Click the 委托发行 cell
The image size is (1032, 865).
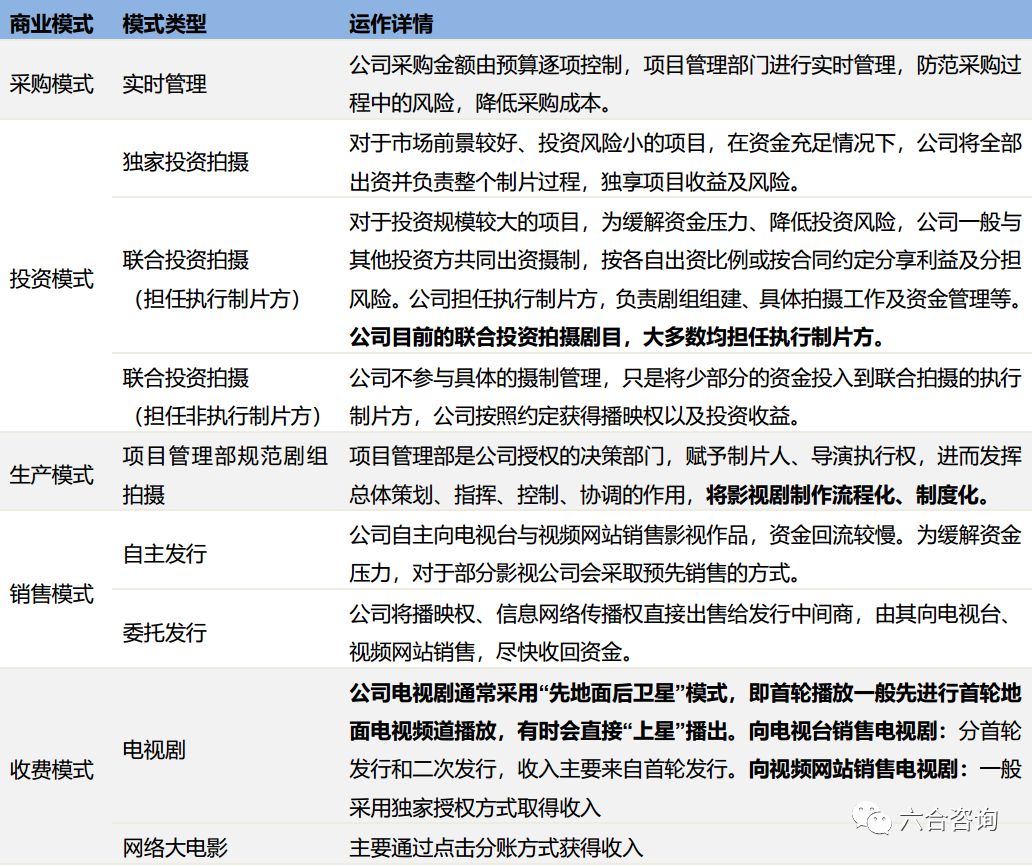(165, 633)
